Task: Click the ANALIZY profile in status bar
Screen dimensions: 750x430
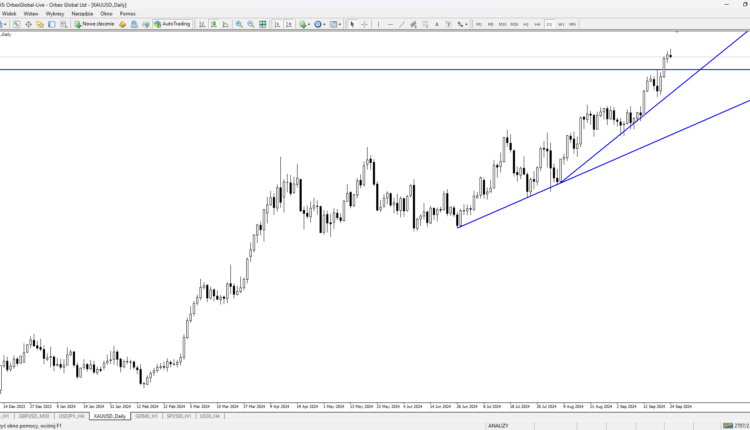Action: [x=498, y=426]
